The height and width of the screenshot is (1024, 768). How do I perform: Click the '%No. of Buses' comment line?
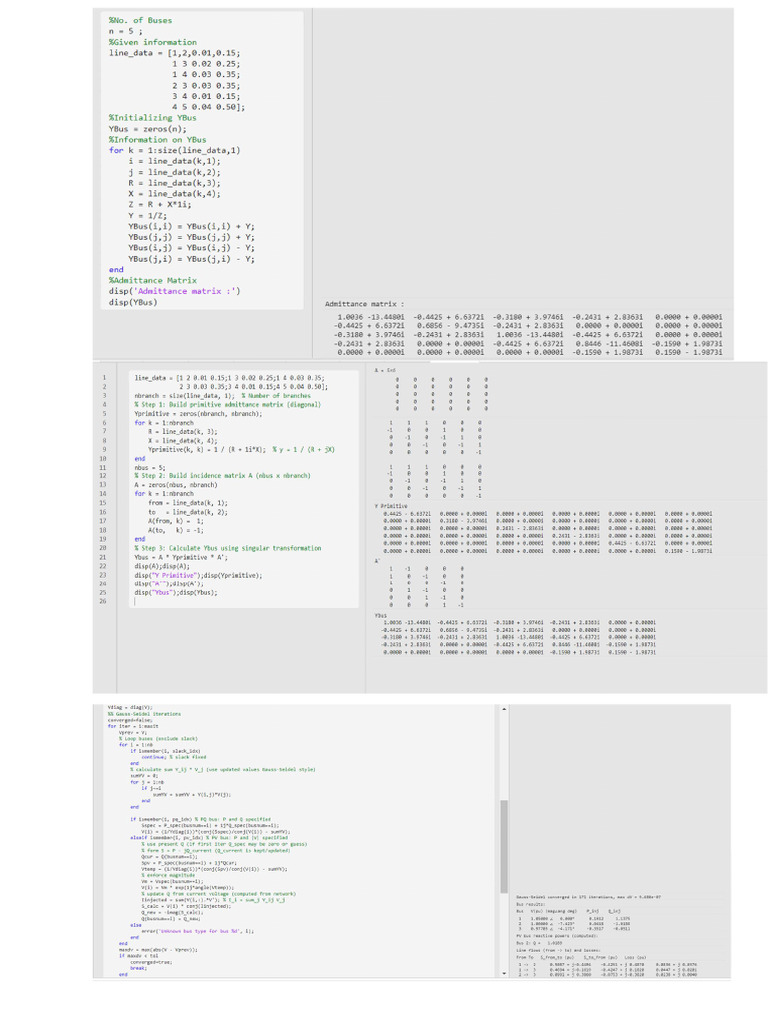click(x=140, y=20)
